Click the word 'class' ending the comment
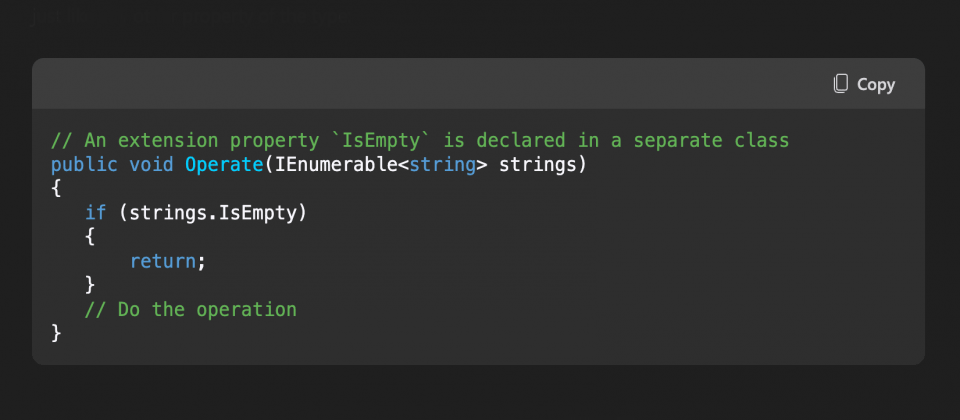The height and width of the screenshot is (420, 960). point(762,141)
